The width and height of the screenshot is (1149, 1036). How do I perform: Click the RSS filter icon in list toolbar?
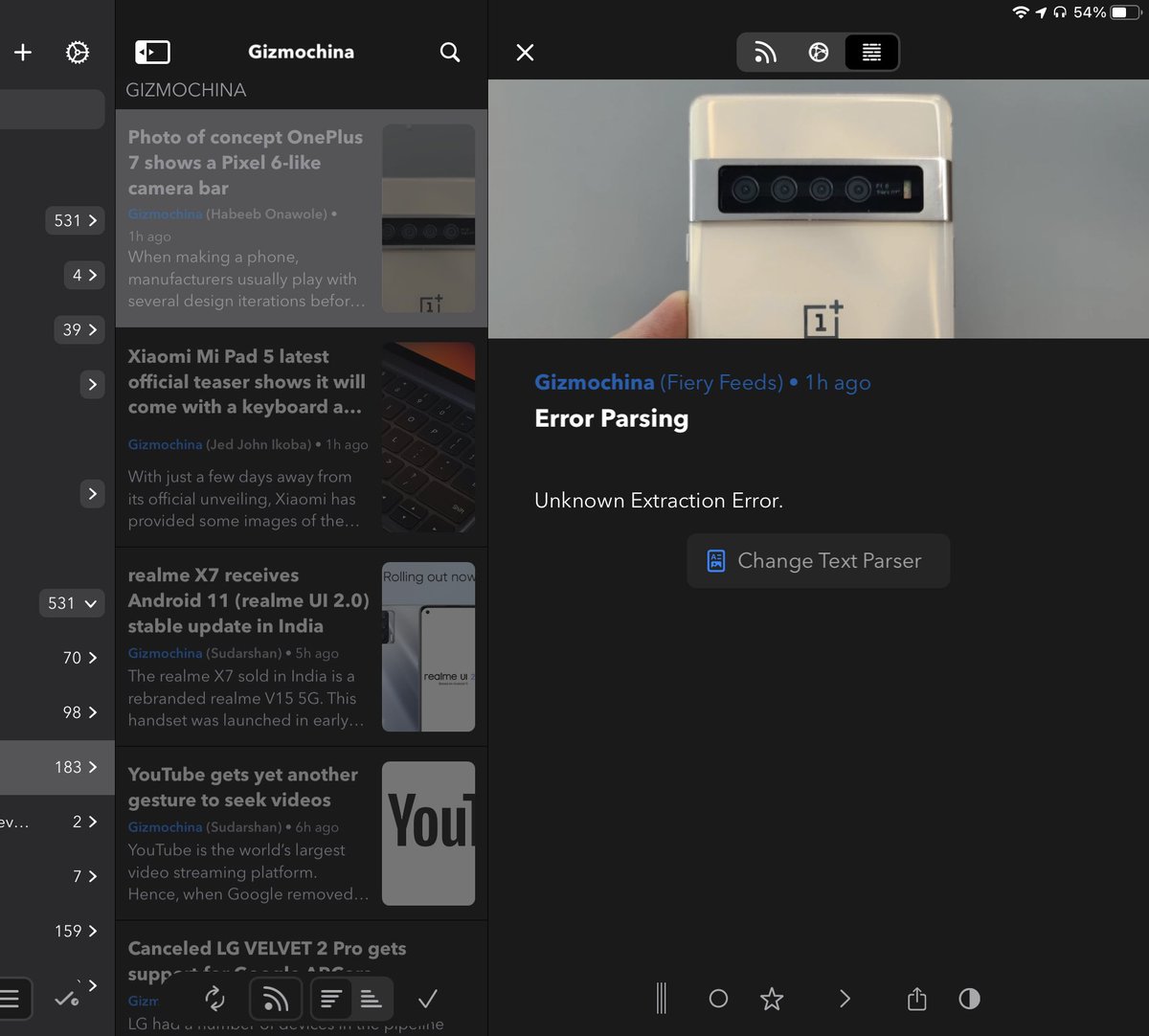pos(276,1000)
